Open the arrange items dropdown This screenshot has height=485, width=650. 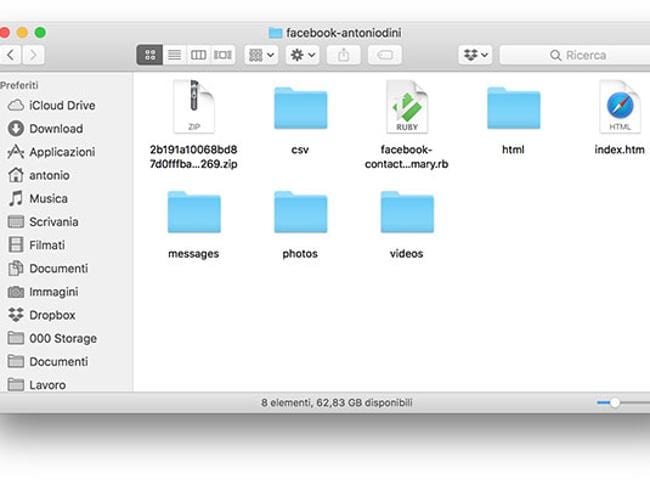point(260,55)
